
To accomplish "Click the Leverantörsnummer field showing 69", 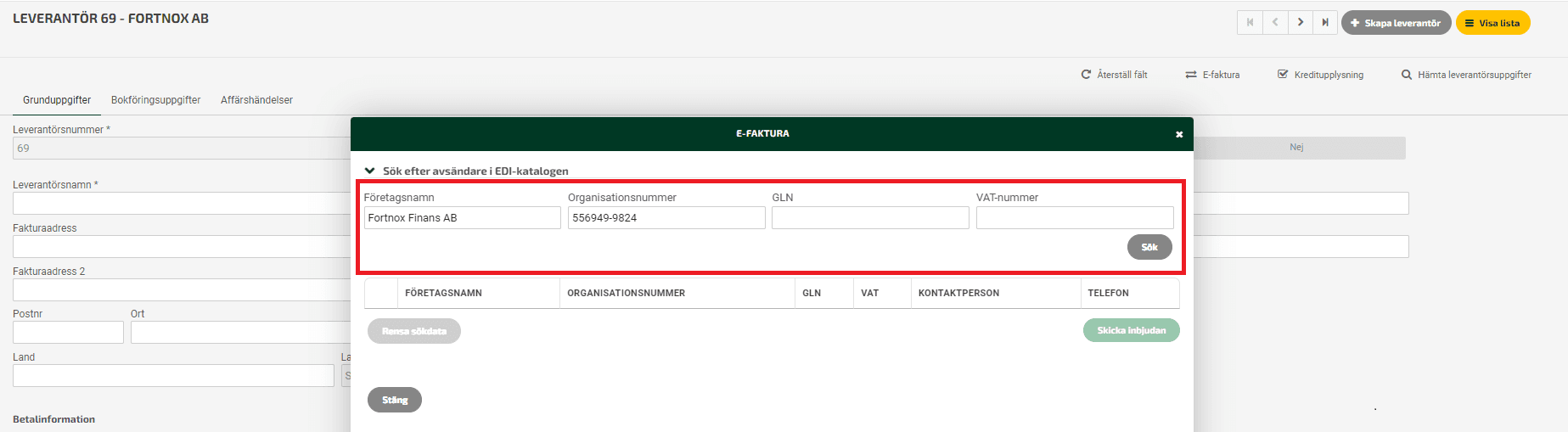I will [182, 148].
